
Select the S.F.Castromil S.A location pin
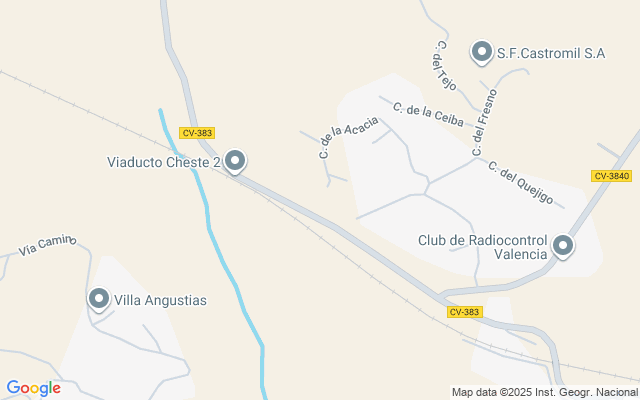click(482, 53)
